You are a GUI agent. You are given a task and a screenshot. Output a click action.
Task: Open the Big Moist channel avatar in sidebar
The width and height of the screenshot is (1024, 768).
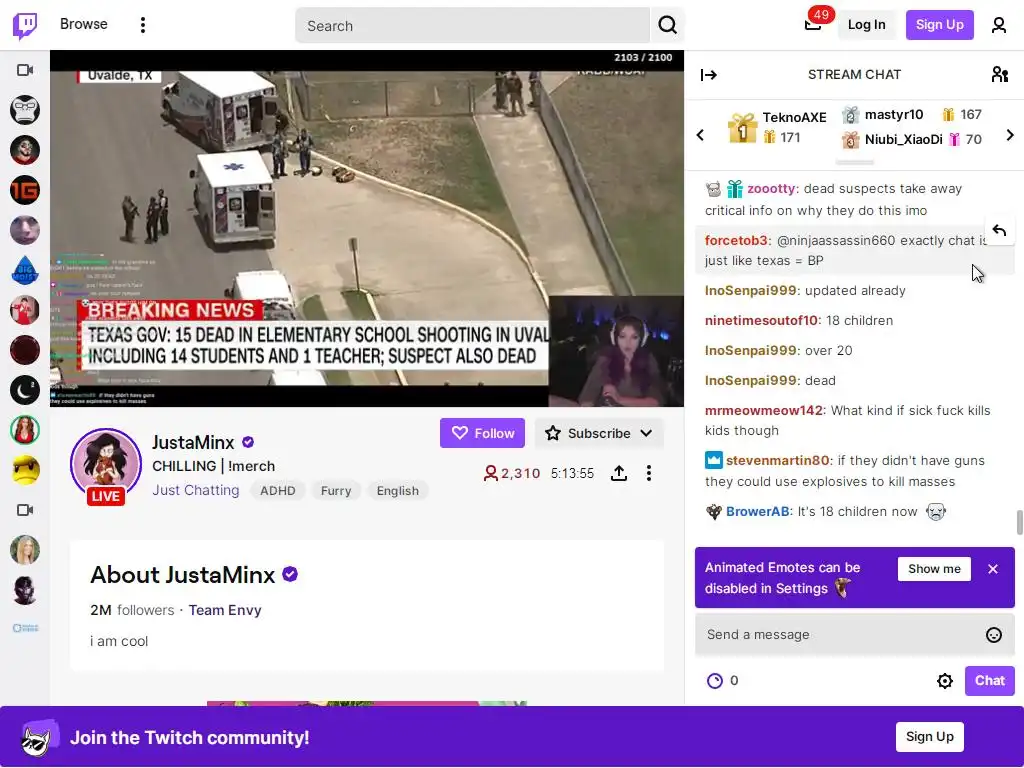25,270
